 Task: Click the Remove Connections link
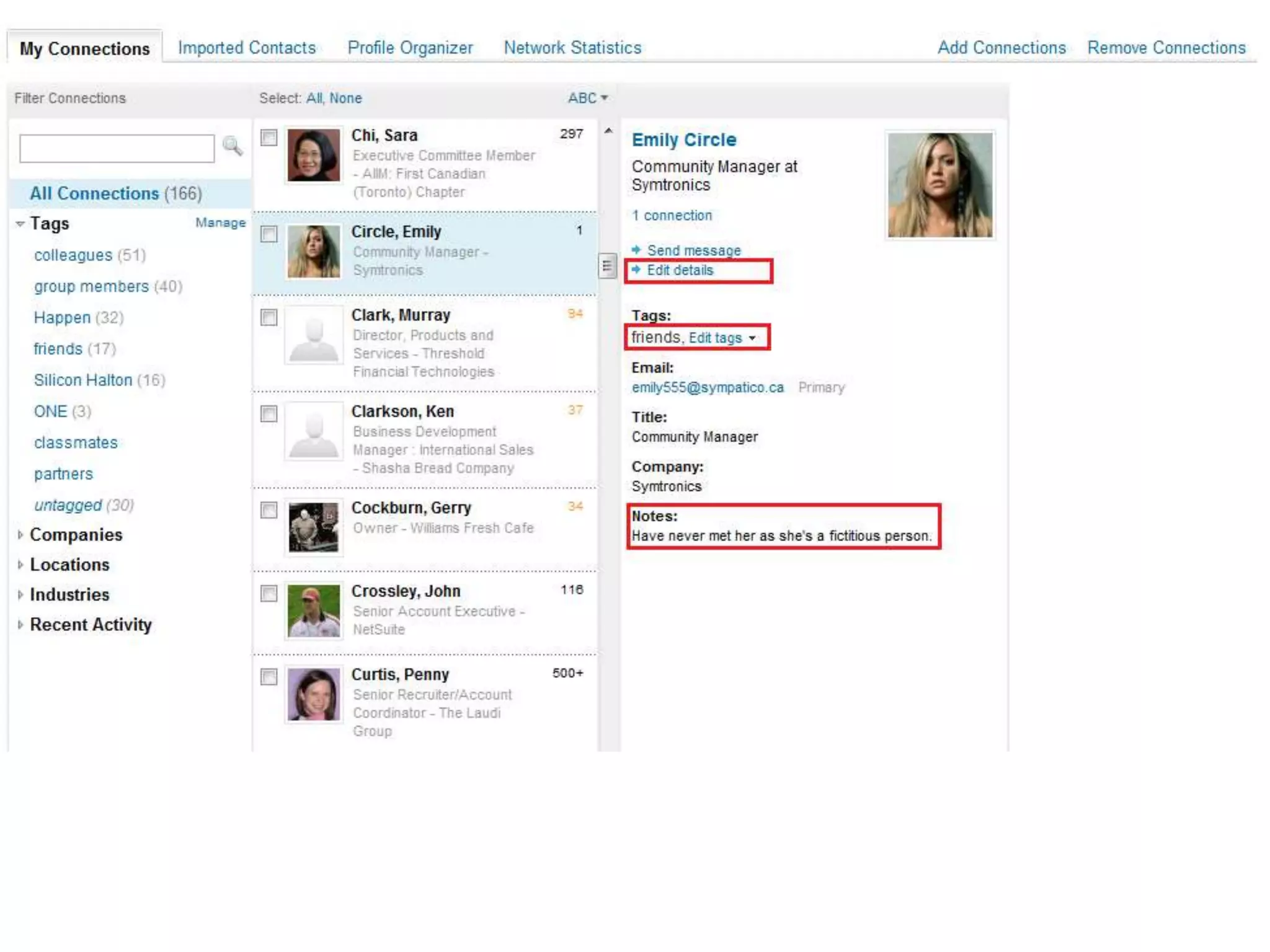(1166, 48)
